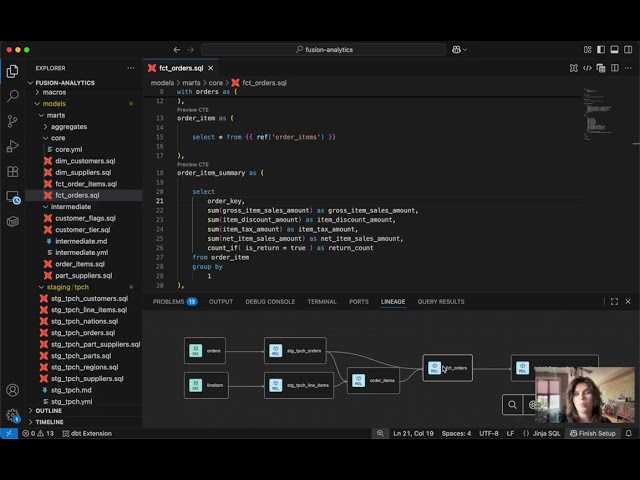Open the Search view in activity bar
Image resolution: width=640 pixels, height=480 pixels.
[x=13, y=96]
